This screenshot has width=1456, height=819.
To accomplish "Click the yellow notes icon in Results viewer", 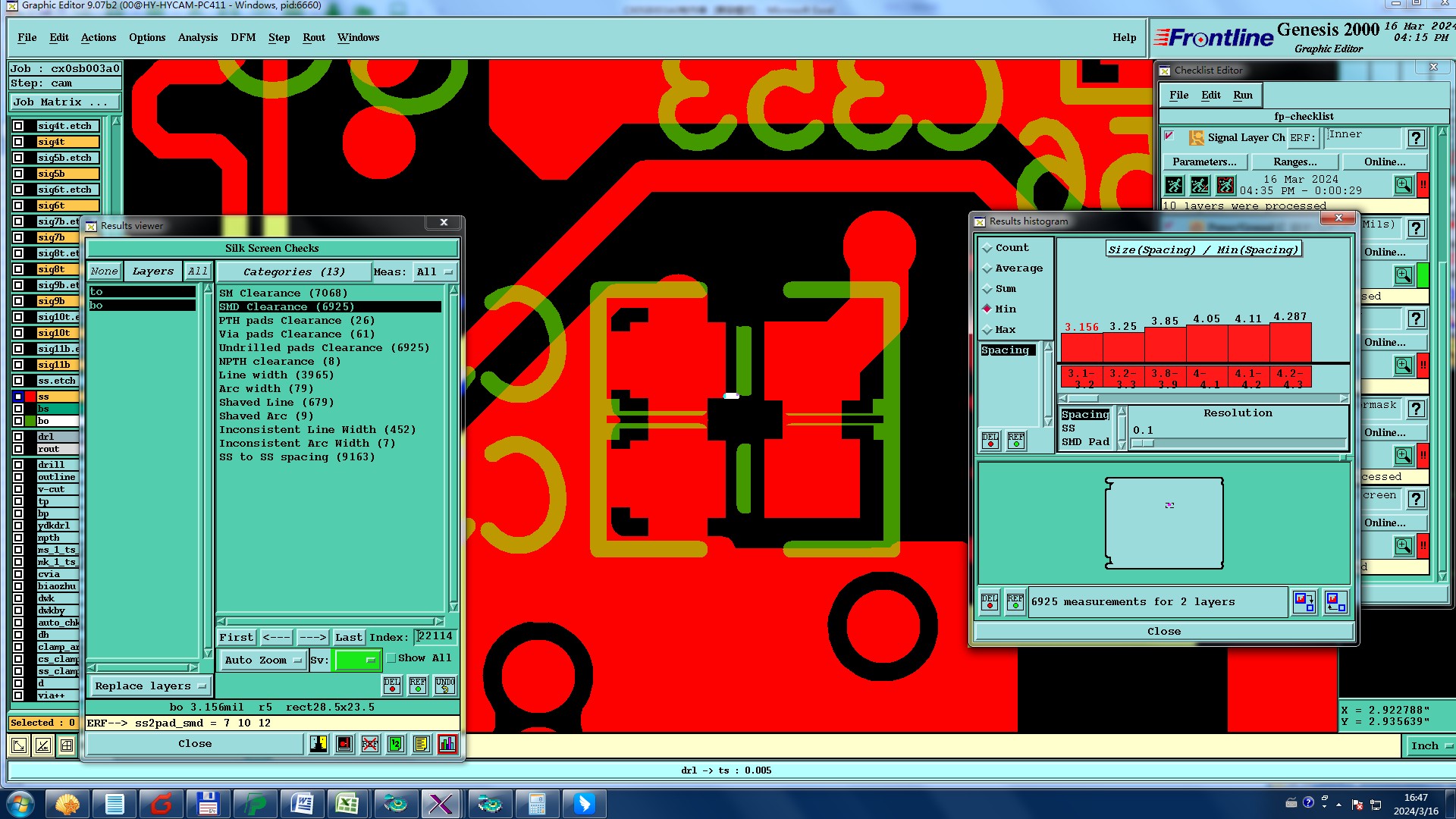I will click(421, 744).
